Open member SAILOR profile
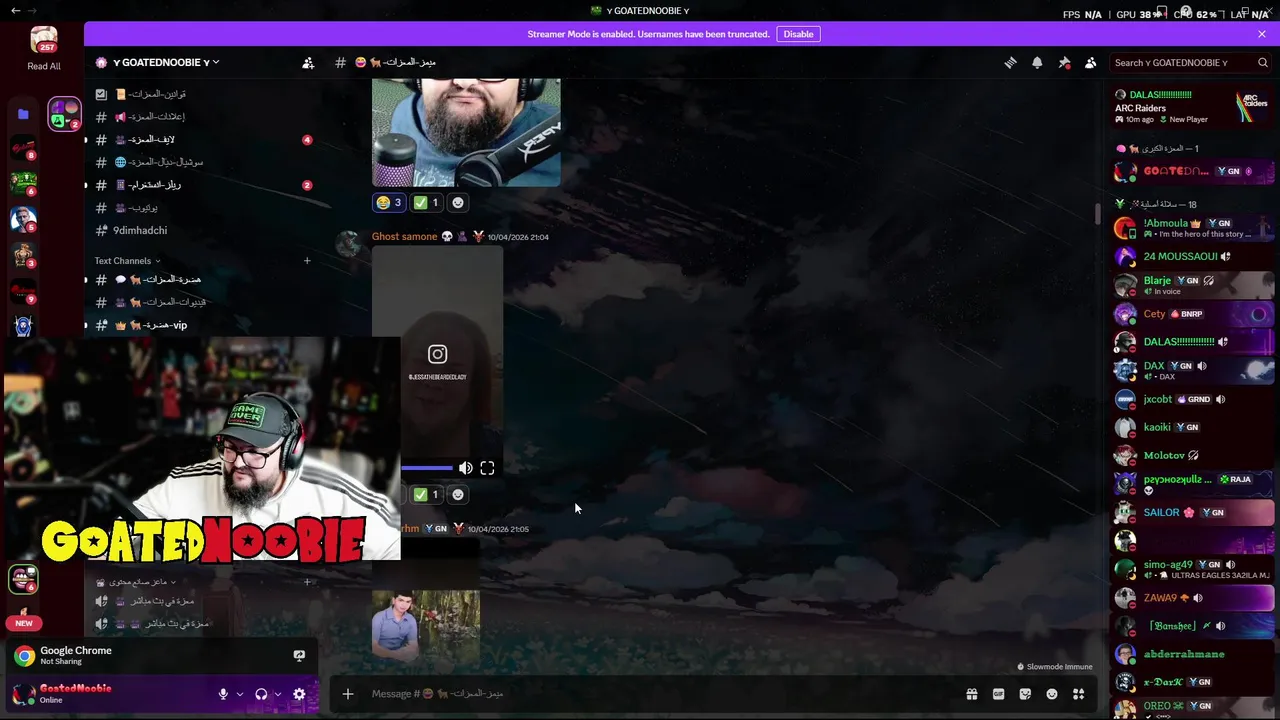Viewport: 1280px width, 720px height. 1192,513
